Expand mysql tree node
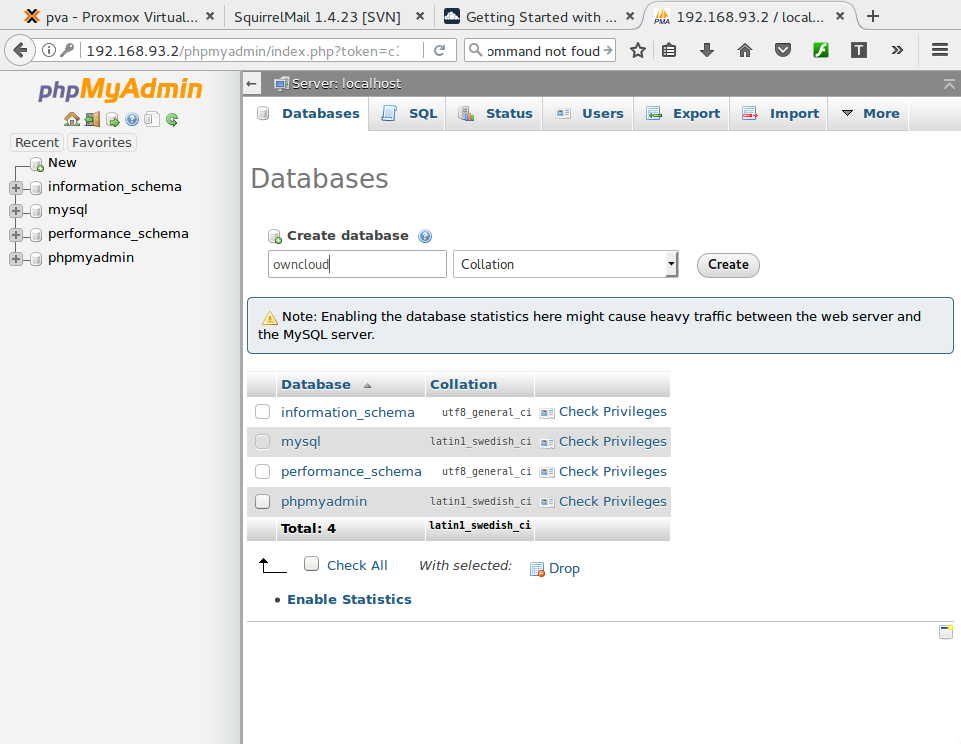 point(16,211)
